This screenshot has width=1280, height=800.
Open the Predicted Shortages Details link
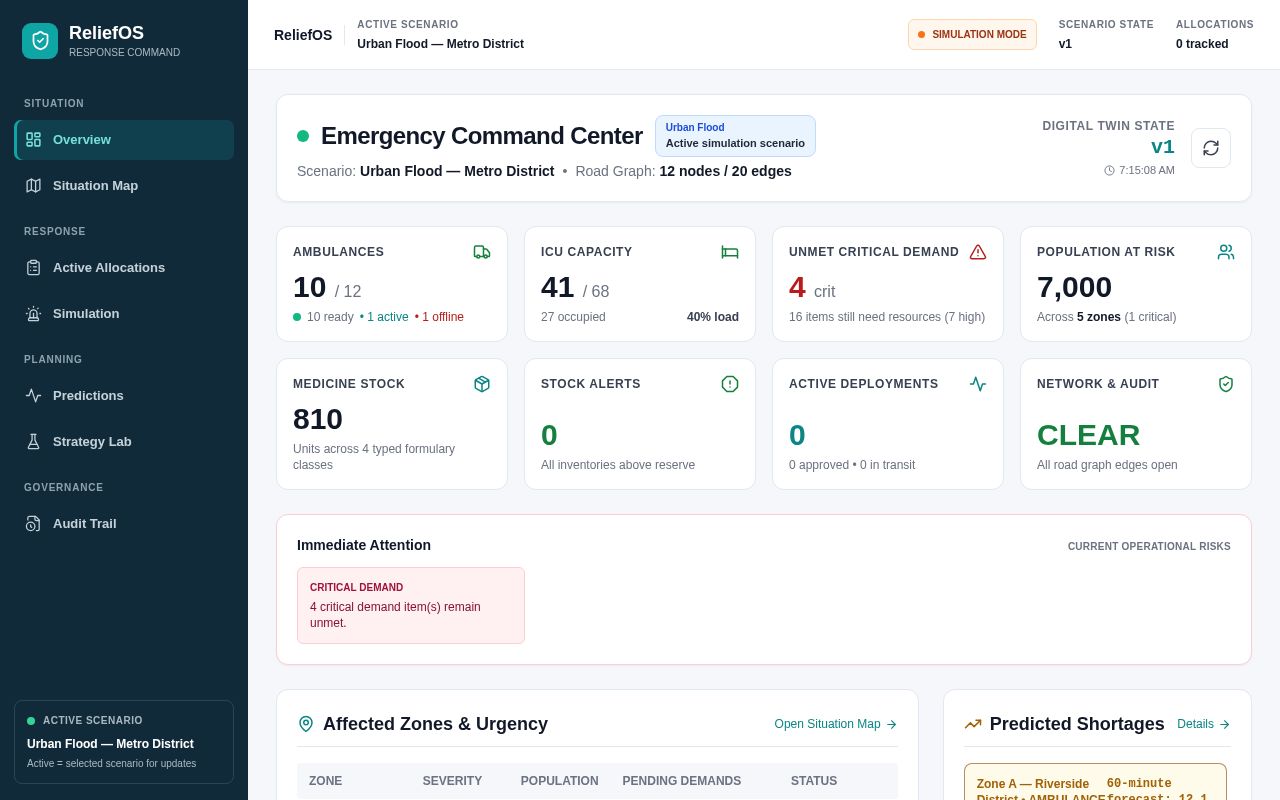[1204, 724]
